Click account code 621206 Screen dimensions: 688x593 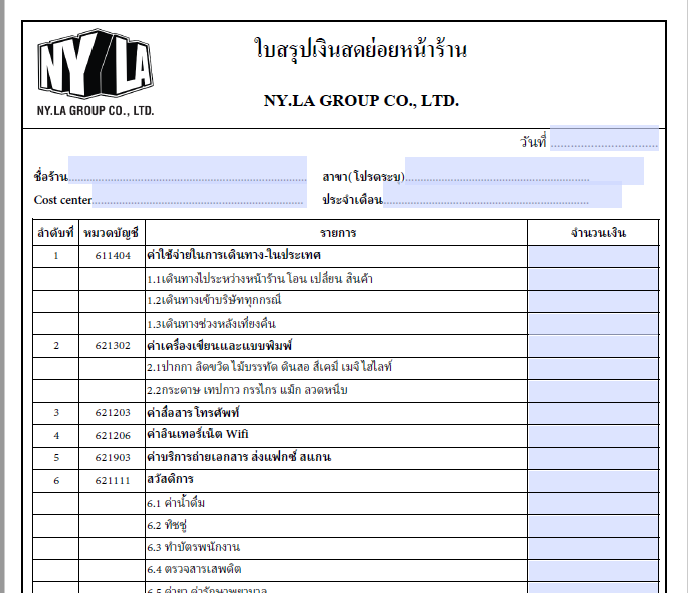click(113, 435)
